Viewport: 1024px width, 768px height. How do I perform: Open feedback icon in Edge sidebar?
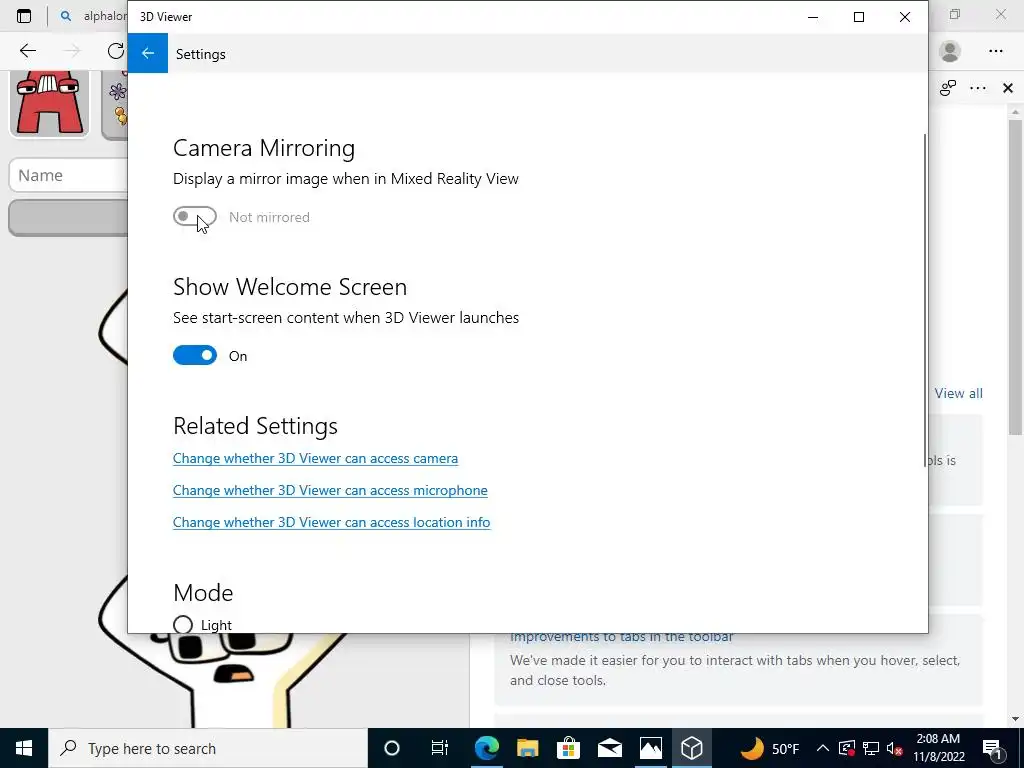click(x=948, y=88)
